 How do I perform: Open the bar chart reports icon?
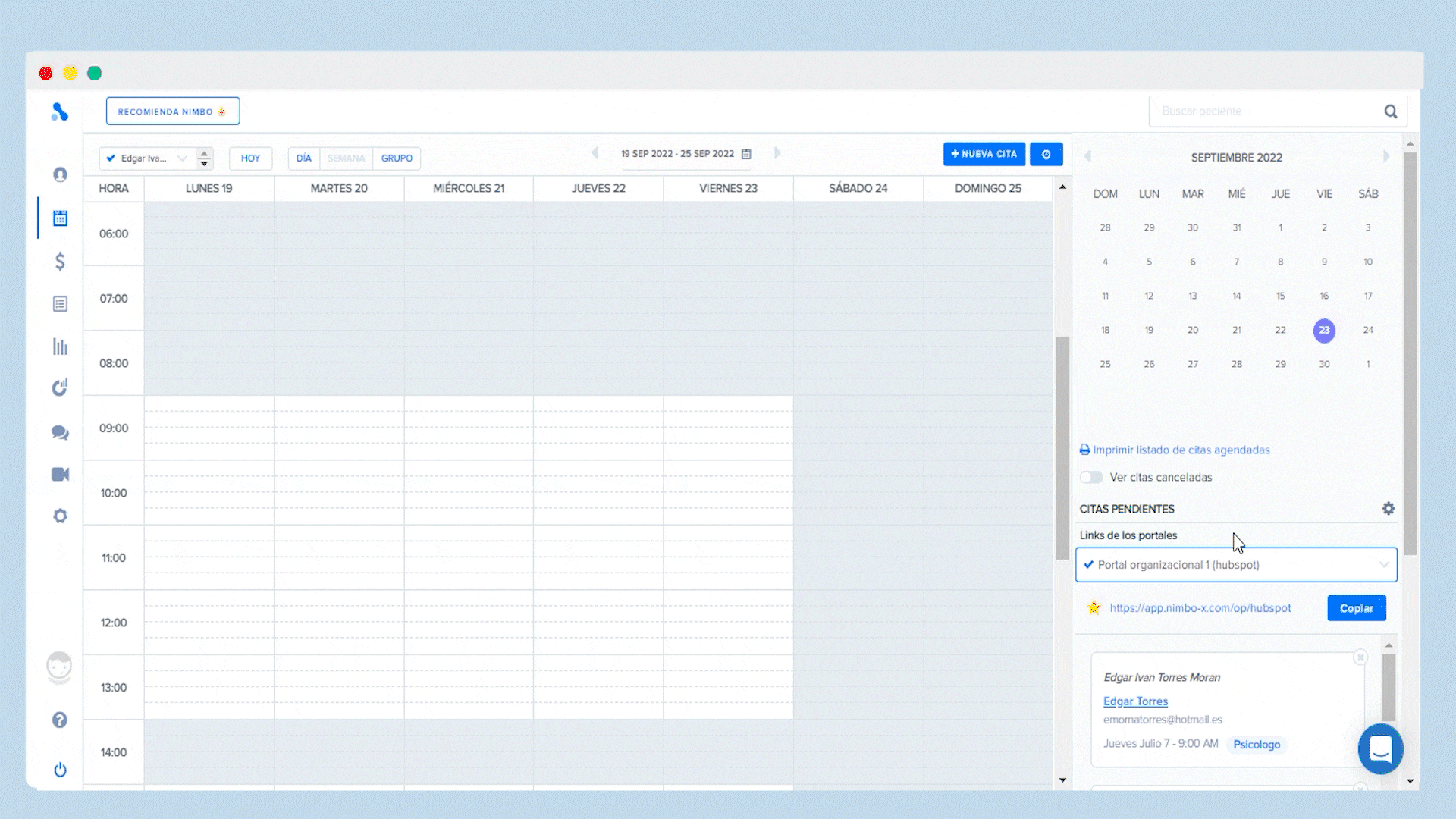click(60, 347)
